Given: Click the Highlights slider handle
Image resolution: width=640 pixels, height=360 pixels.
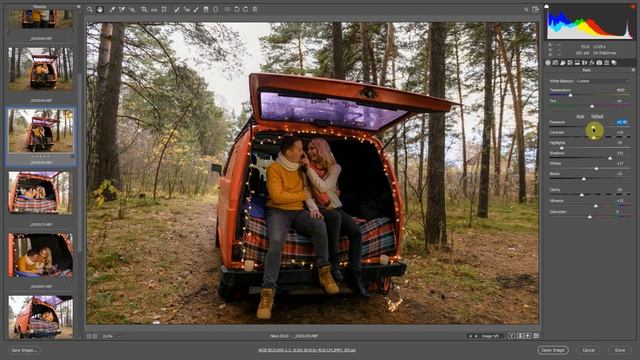Looking at the screenshot, I should pyautogui.click(x=562, y=148).
